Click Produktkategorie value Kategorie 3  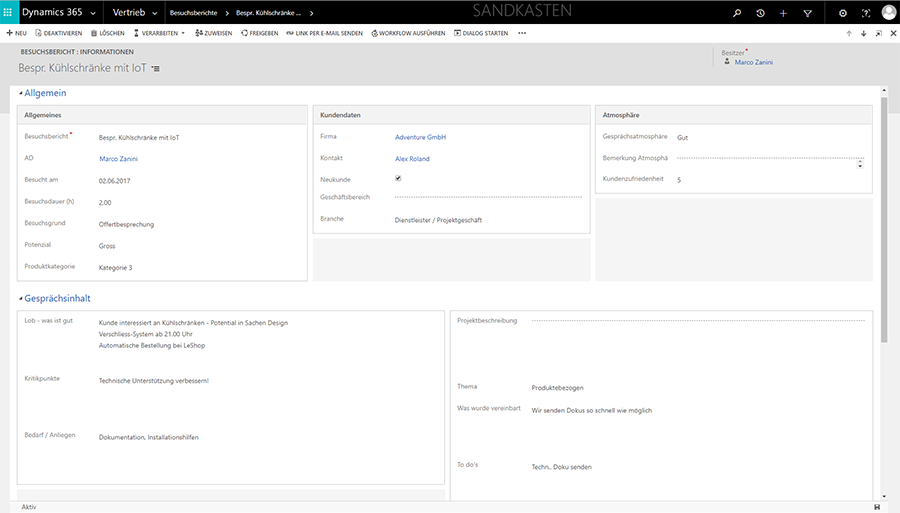[x=115, y=268]
